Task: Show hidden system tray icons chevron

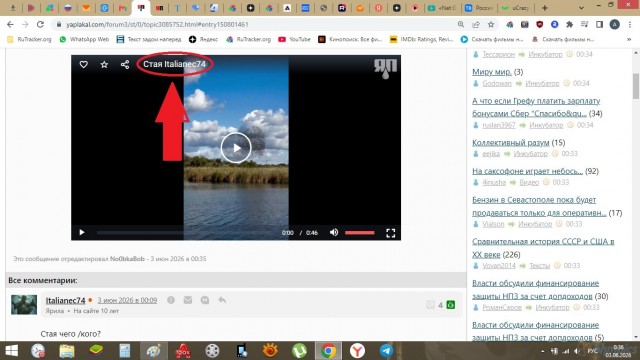Action: click(x=542, y=351)
